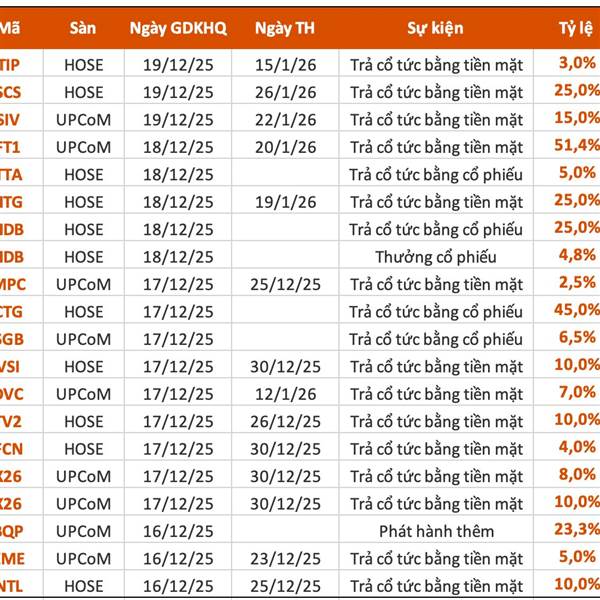Select the 6,5% ratio value
The width and height of the screenshot is (600, 600).
pyautogui.click(x=578, y=338)
